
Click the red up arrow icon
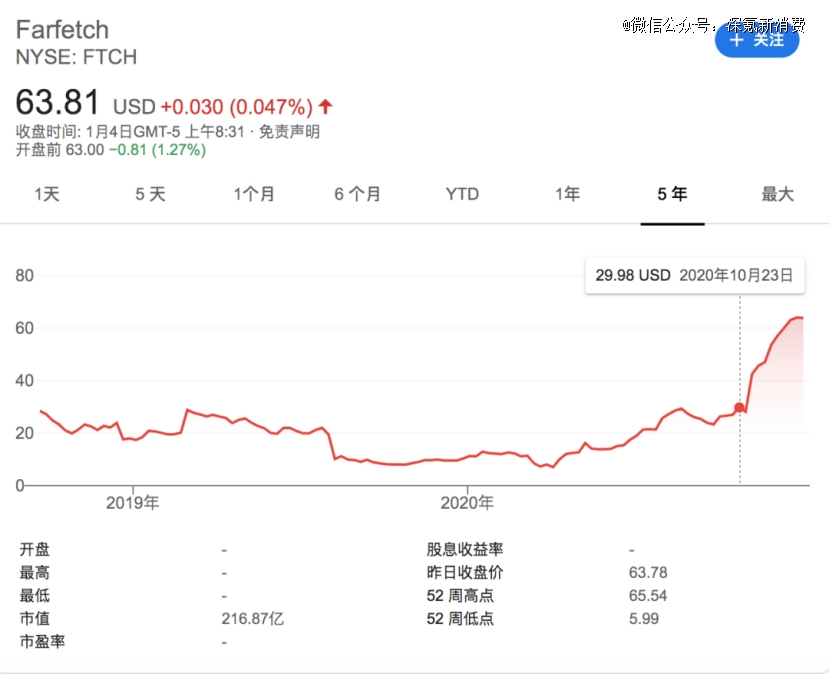pos(326,106)
